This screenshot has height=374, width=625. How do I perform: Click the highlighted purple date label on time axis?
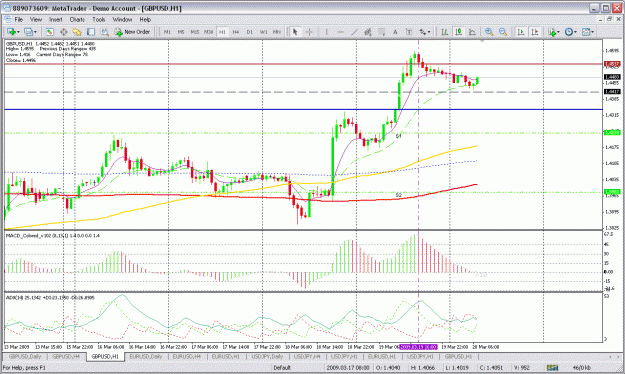click(418, 347)
